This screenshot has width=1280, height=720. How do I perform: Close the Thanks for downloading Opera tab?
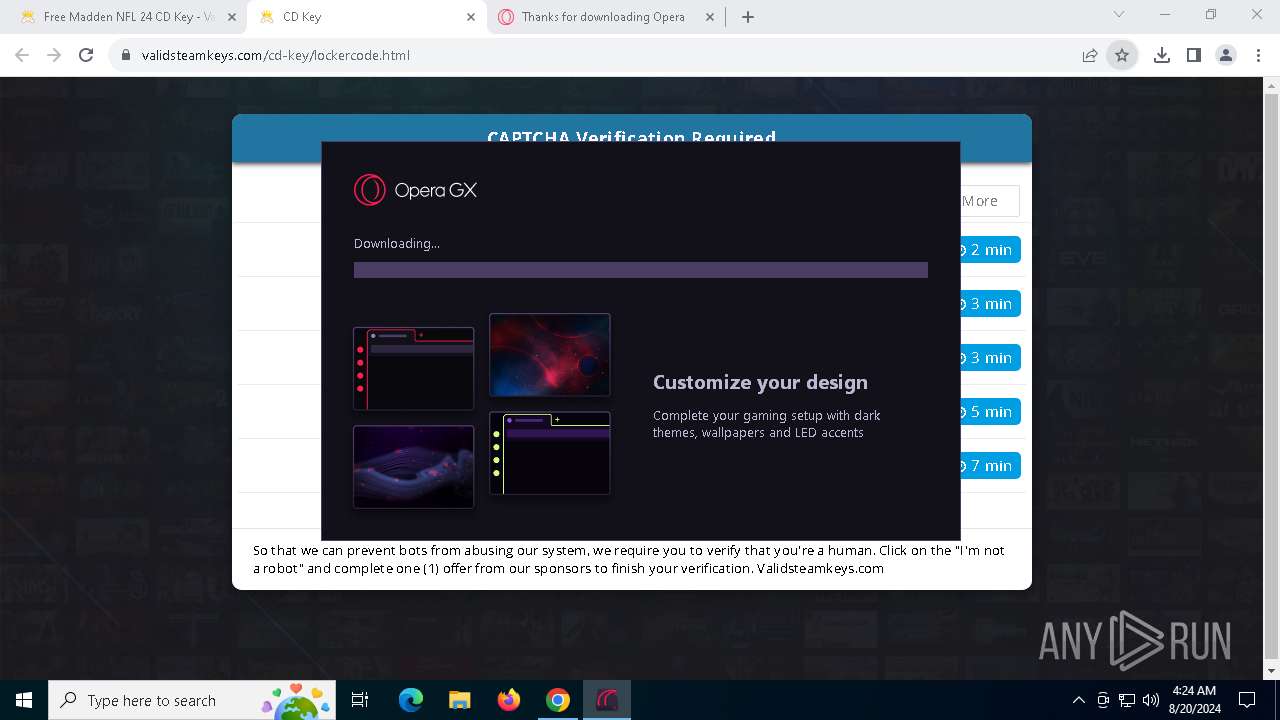(x=710, y=17)
